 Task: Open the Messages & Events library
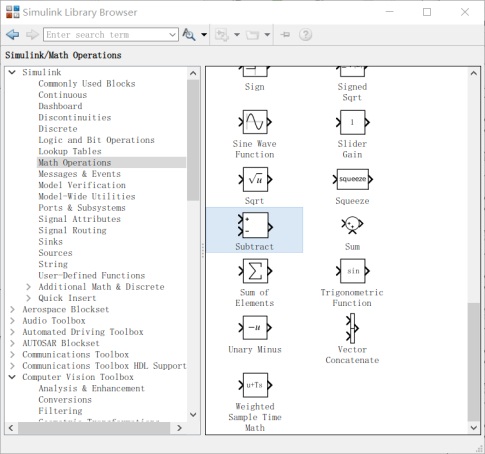pos(79,174)
